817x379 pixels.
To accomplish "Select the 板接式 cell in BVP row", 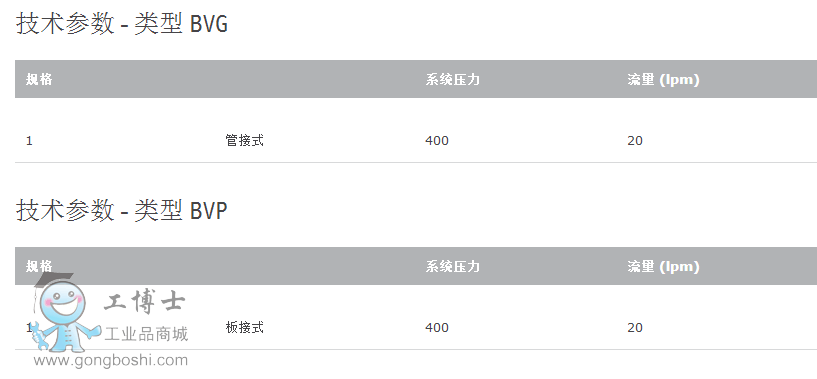I will pos(244,327).
